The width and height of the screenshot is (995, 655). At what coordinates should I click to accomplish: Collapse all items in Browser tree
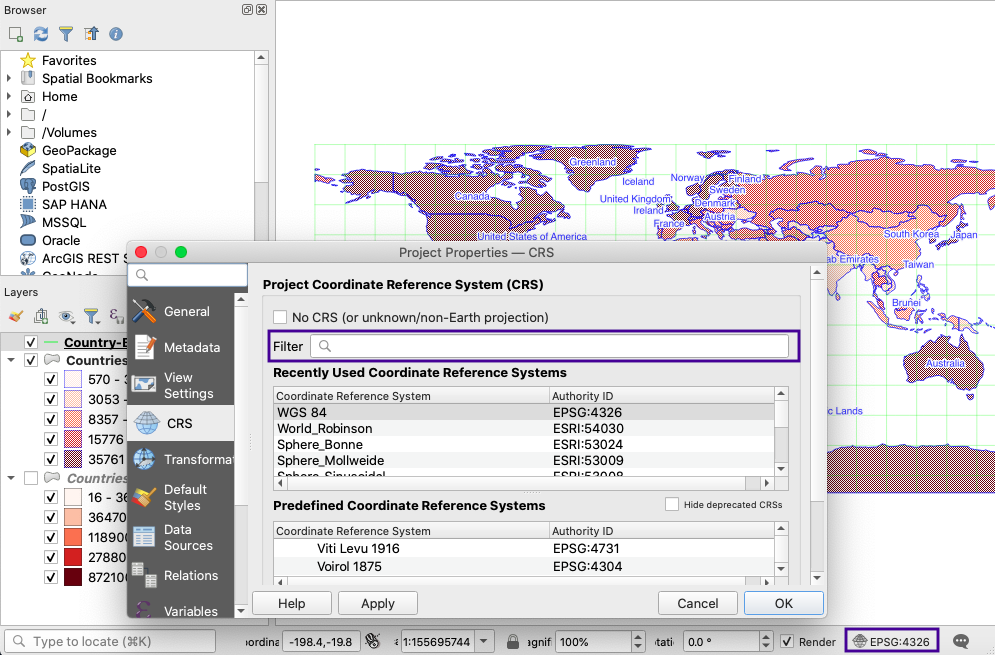click(90, 33)
